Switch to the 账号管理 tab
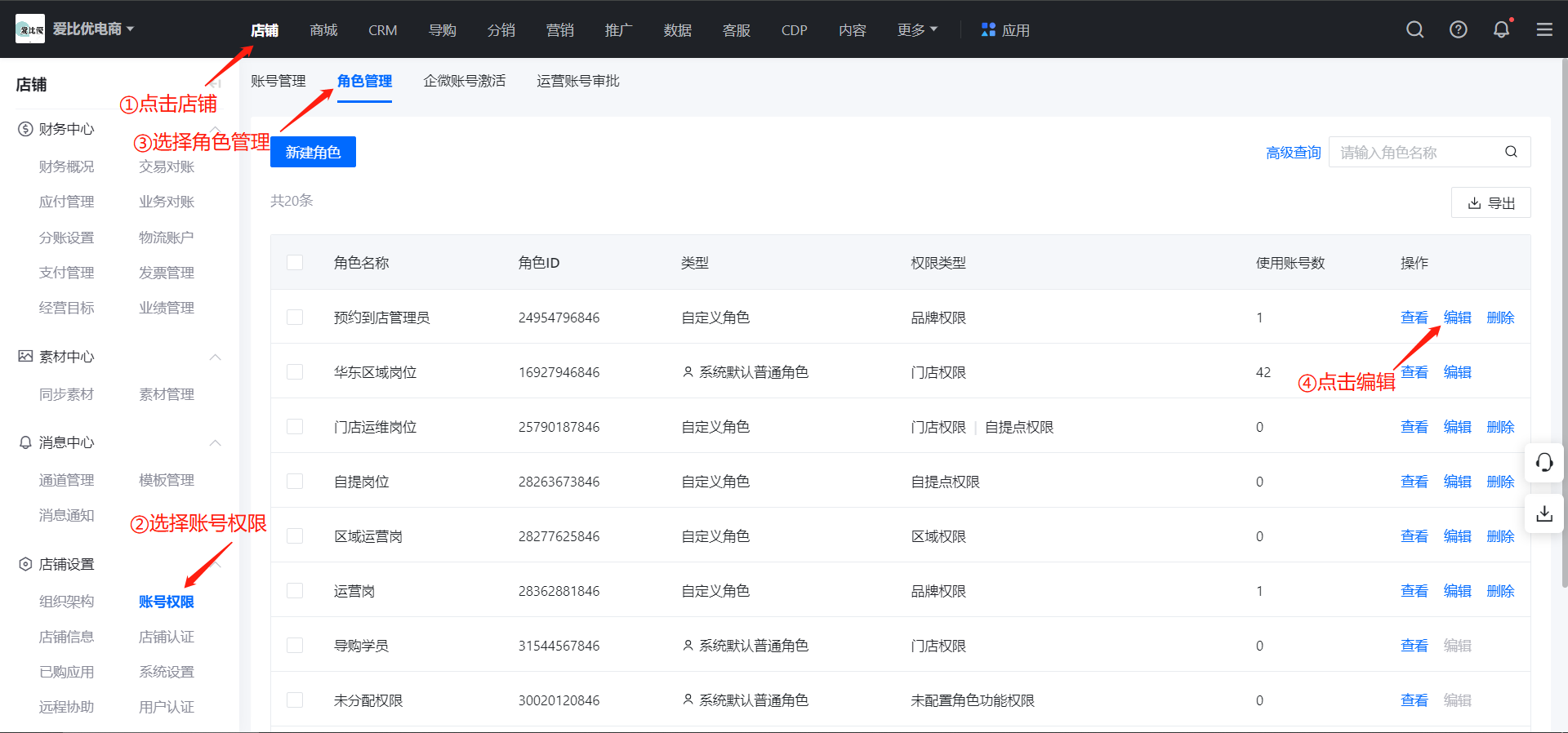Image resolution: width=1568 pixels, height=733 pixels. coord(278,81)
